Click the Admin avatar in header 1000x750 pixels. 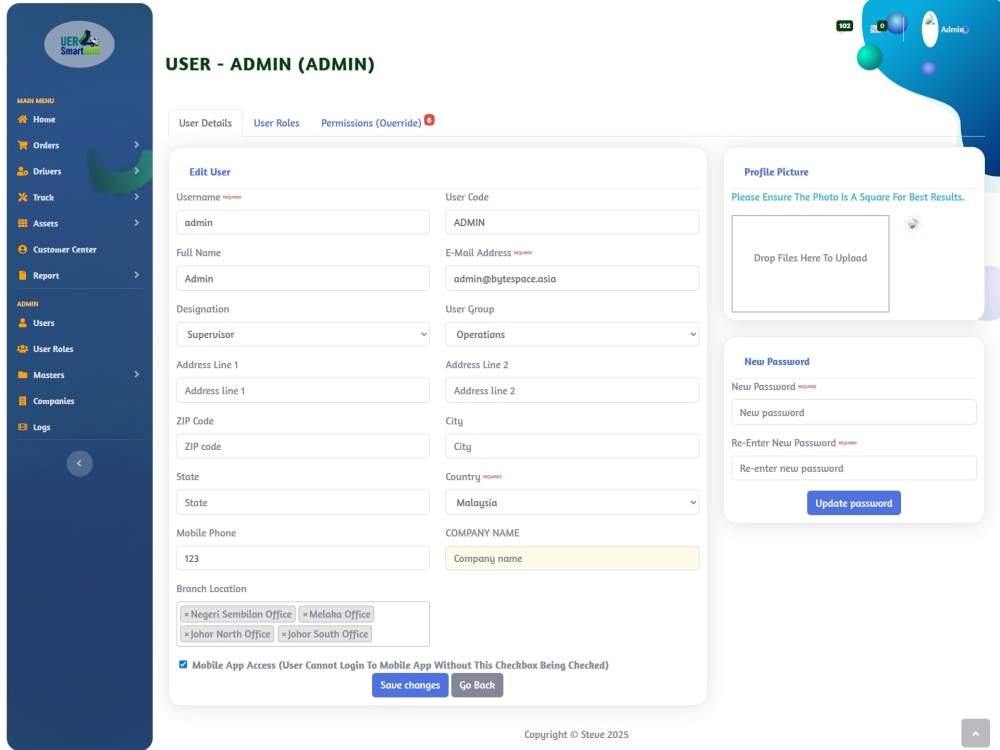coord(930,29)
